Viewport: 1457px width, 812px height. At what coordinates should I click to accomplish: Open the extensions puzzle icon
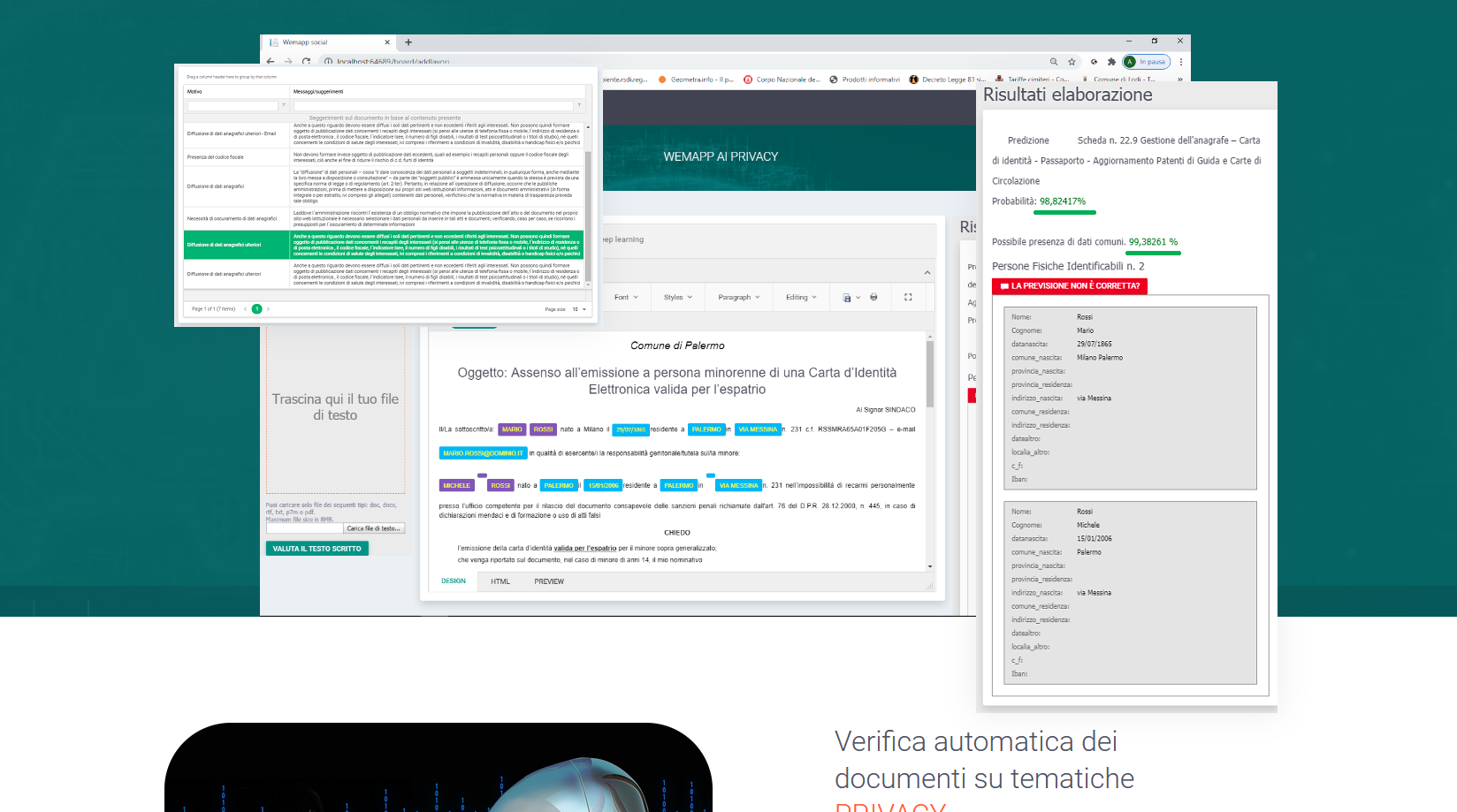click(x=1111, y=62)
